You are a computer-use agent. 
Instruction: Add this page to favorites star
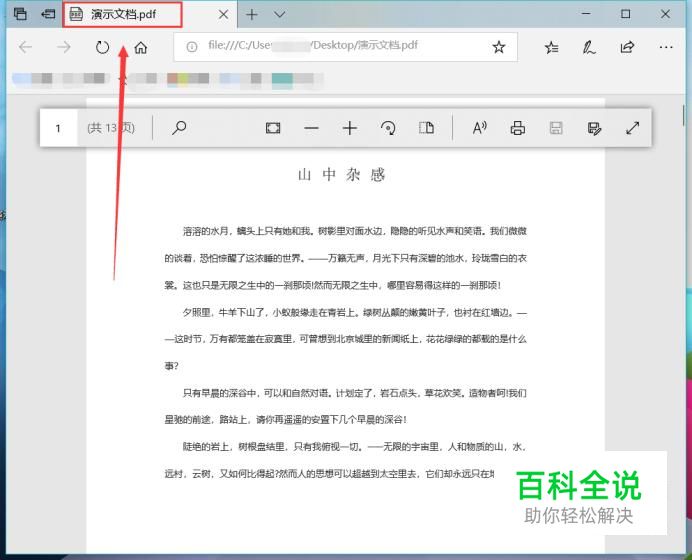[499, 47]
